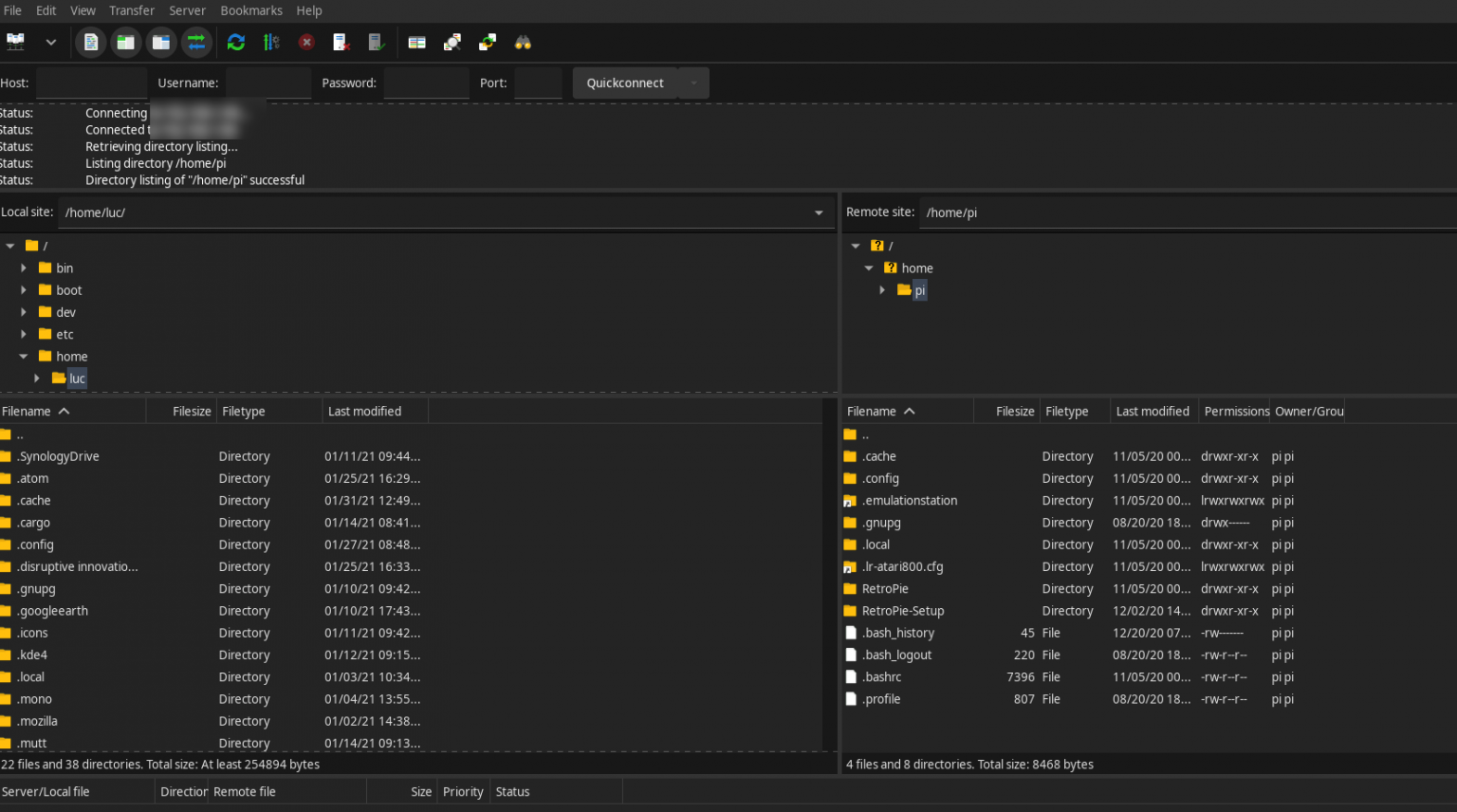This screenshot has height=812, width=1457.
Task: Toggle transfer queue display
Action: pyautogui.click(x=196, y=42)
